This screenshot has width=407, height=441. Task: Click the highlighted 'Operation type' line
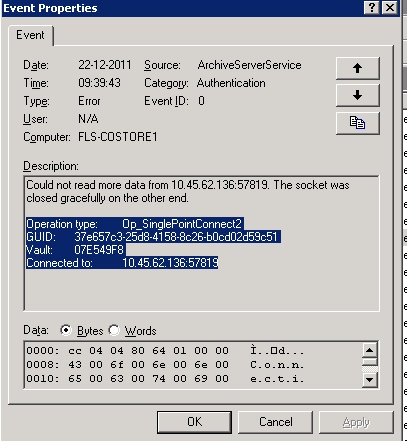tap(135, 224)
